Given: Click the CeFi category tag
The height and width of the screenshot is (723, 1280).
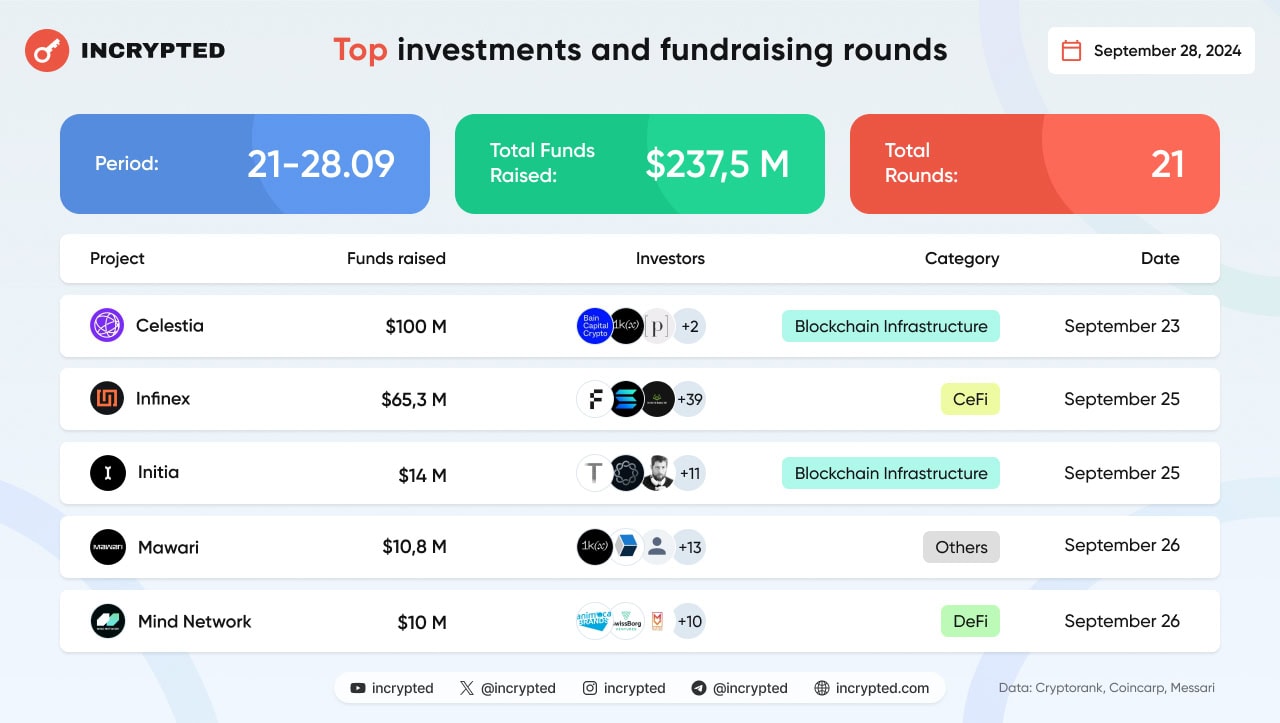Looking at the screenshot, I should tap(970, 399).
